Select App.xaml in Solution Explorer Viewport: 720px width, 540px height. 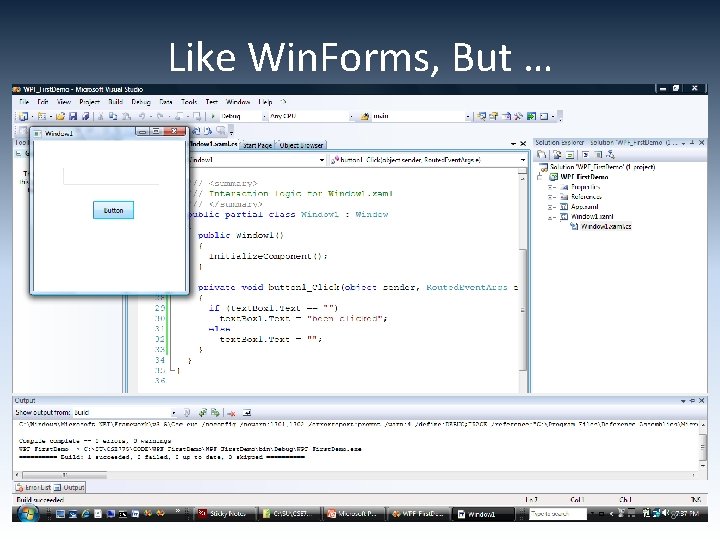tap(585, 207)
